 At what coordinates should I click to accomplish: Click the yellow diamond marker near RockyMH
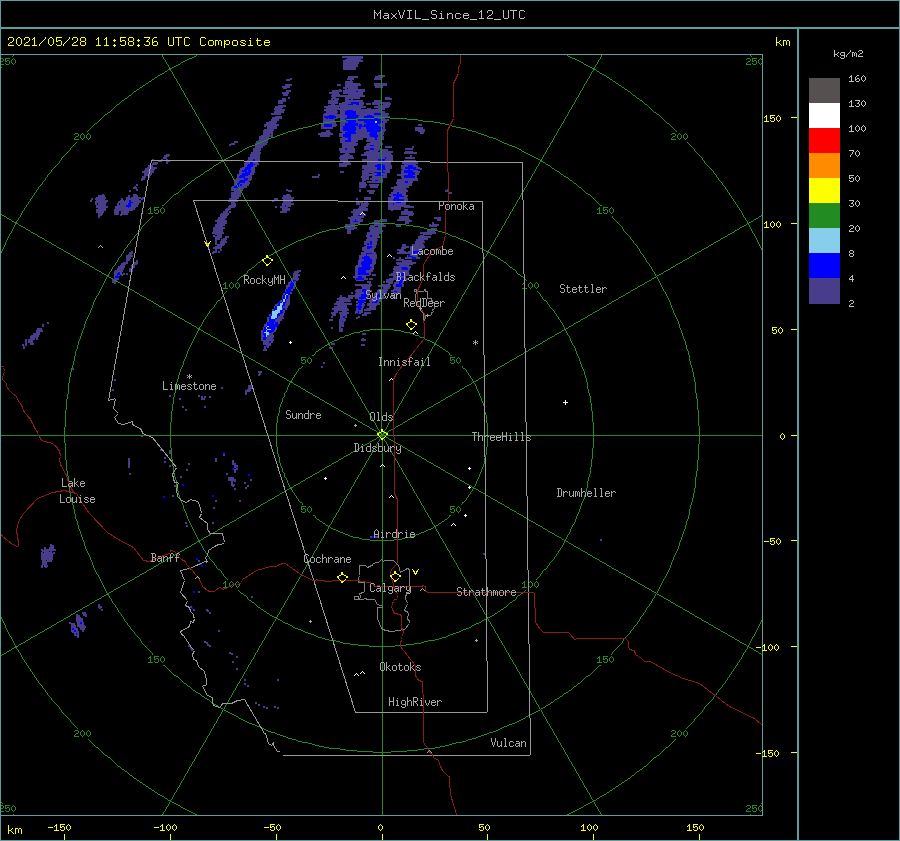pos(267,261)
